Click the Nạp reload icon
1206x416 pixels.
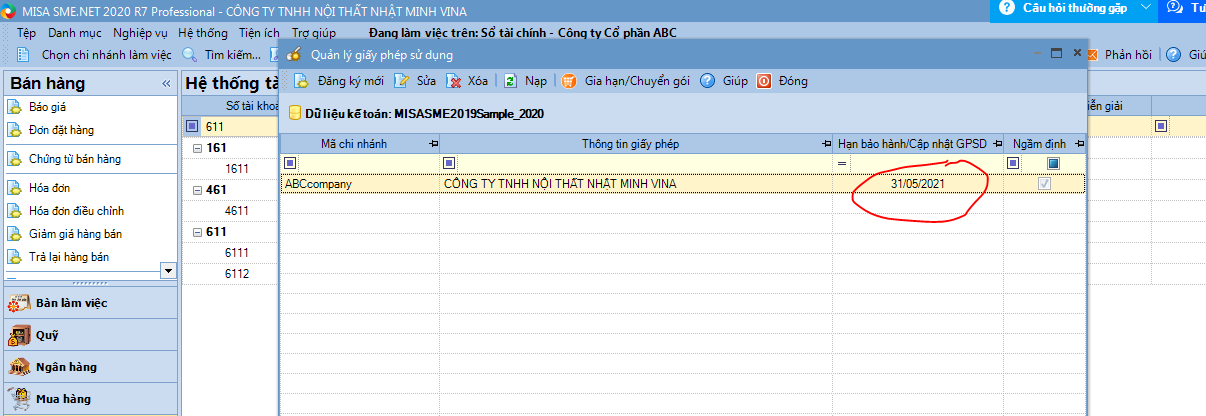(x=510, y=81)
